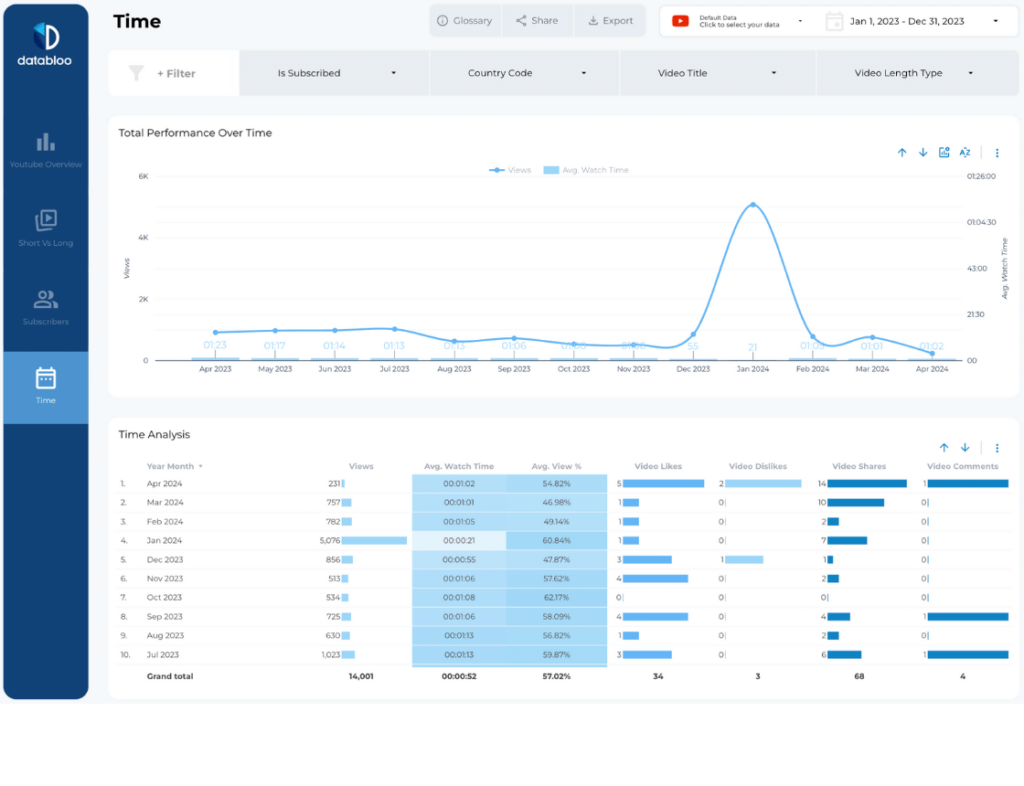The height and width of the screenshot is (786, 1024).
Task: Sort the chart with the A-Z icon
Action: pos(964,152)
